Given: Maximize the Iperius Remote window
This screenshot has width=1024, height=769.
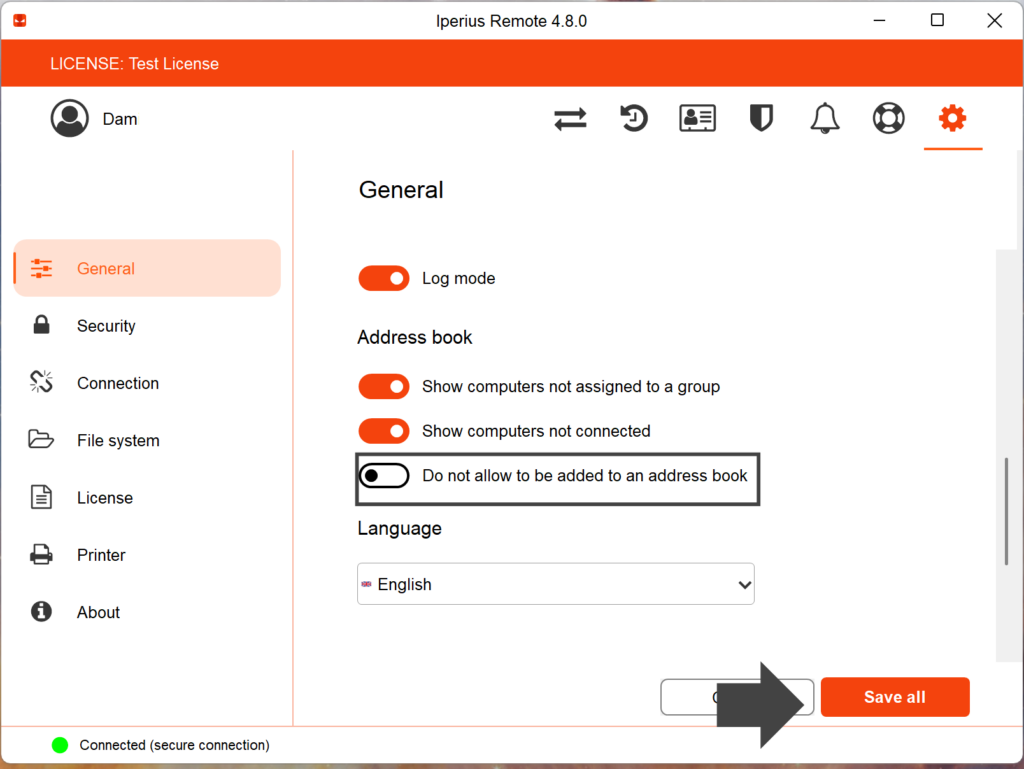Looking at the screenshot, I should click(x=937, y=20).
